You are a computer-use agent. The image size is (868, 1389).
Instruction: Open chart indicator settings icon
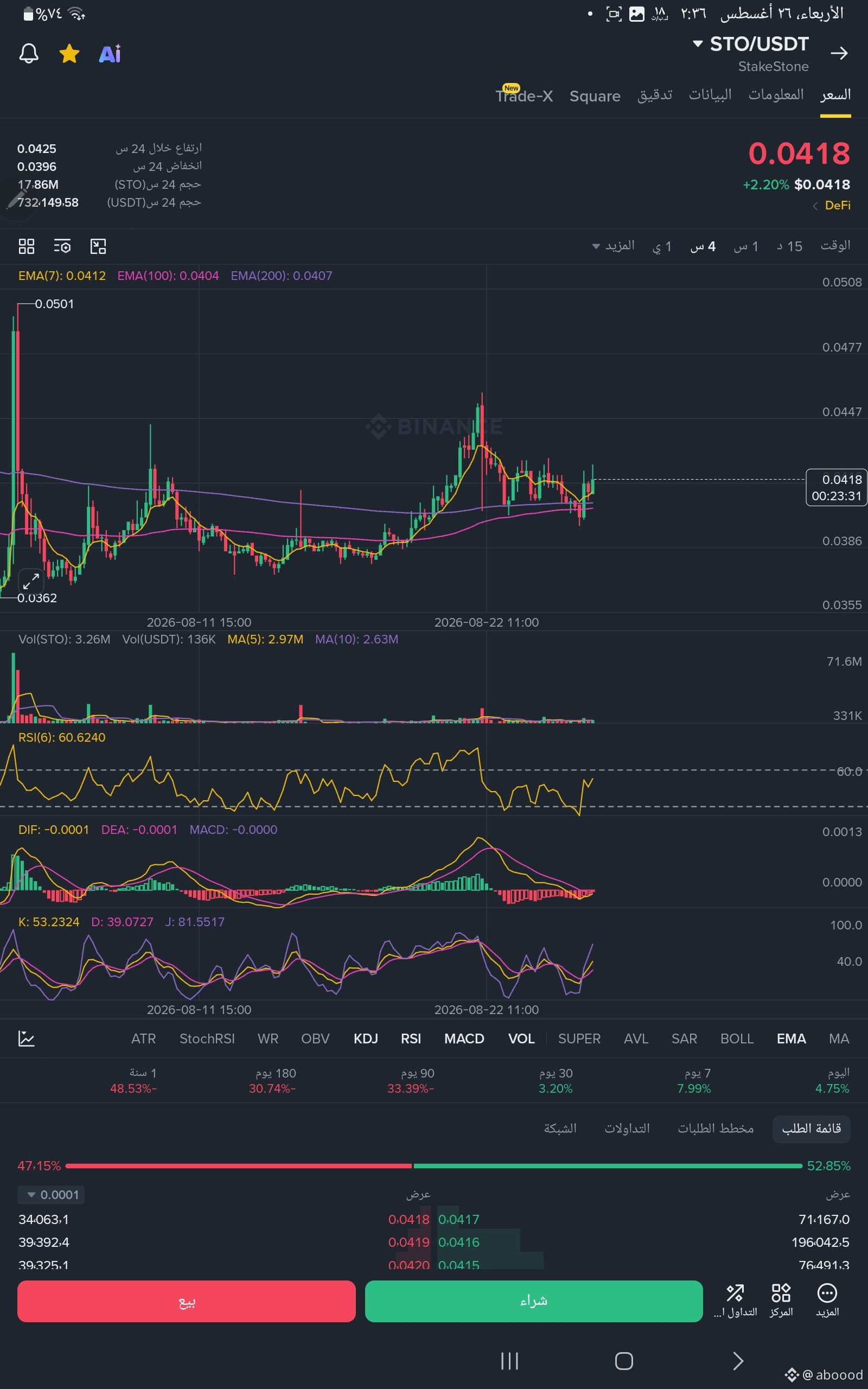pyautogui.click(x=62, y=246)
